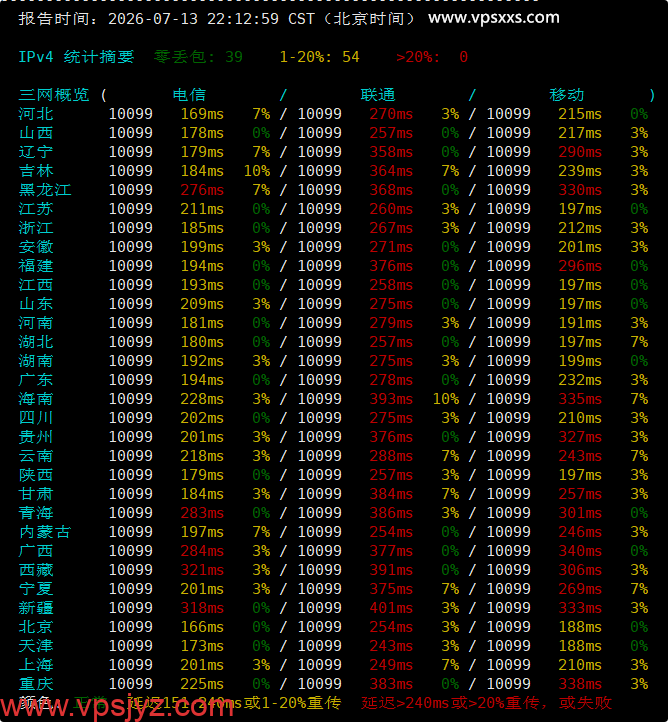Select the 甘肃 row label
668x722 pixels.
pos(36,494)
